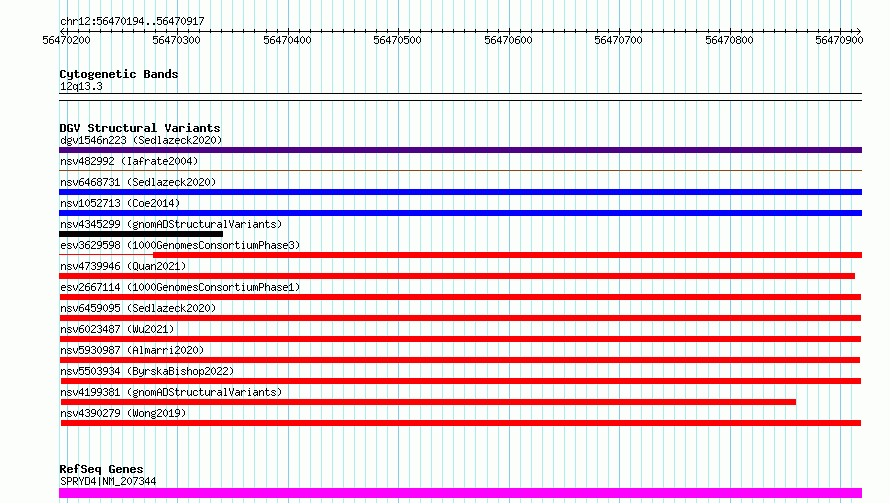Click the blue nsv1052713 variant bar

tap(460, 213)
